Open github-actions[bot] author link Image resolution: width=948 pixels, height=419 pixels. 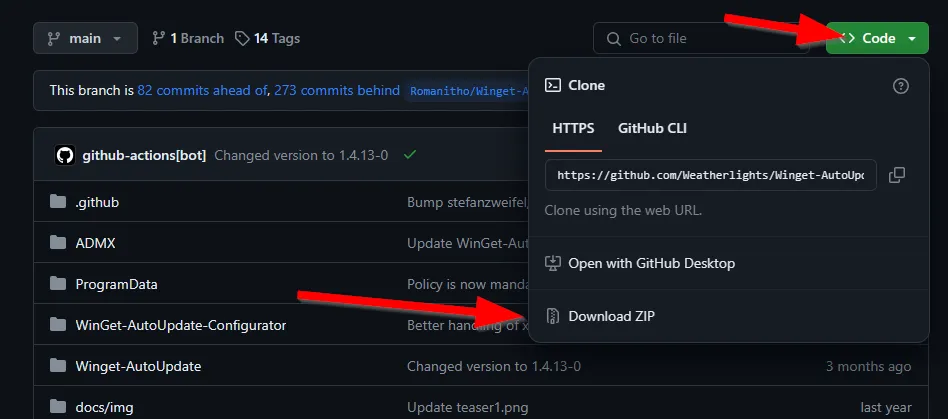tap(144, 155)
